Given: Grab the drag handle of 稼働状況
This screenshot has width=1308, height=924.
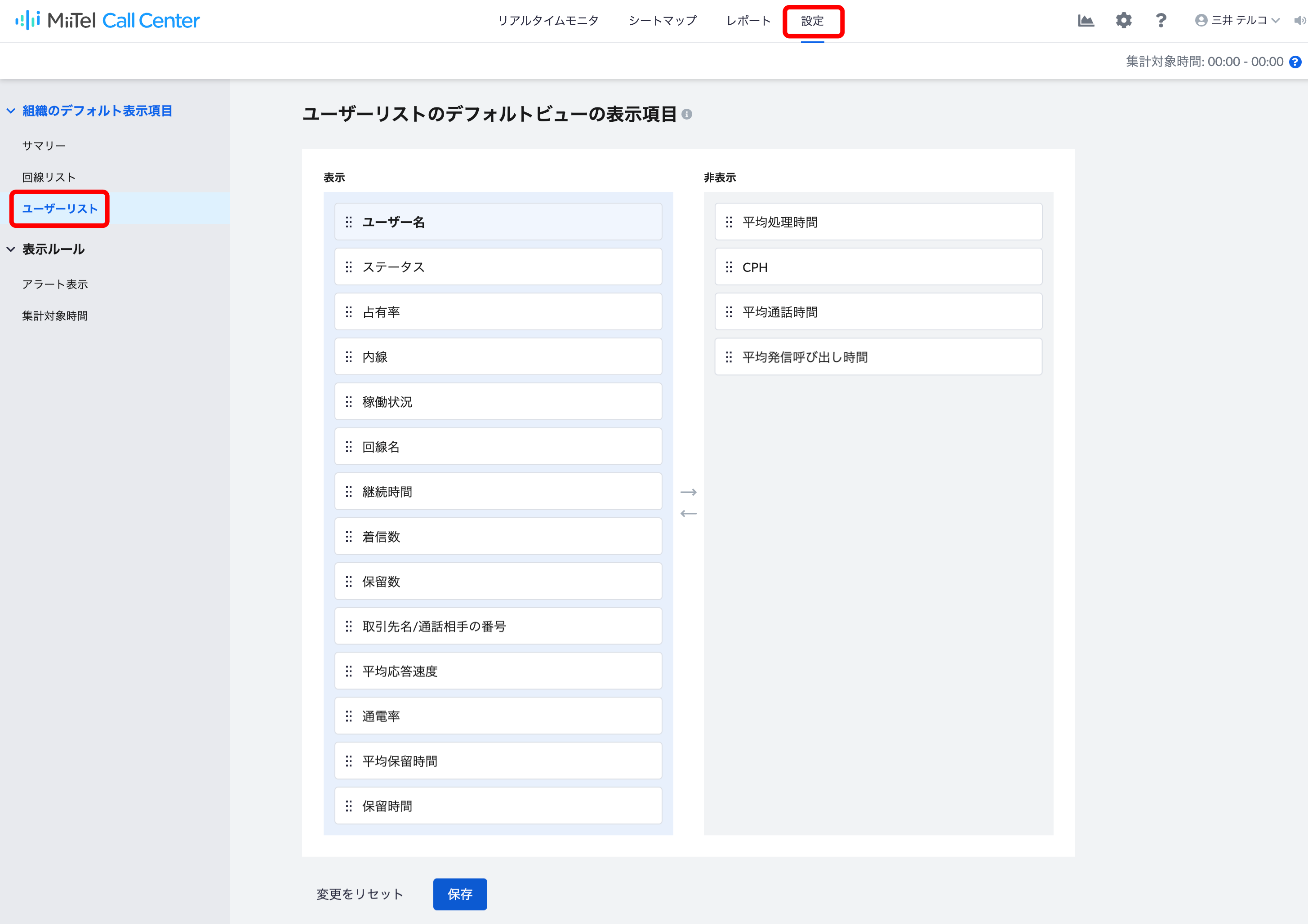Looking at the screenshot, I should (349, 402).
